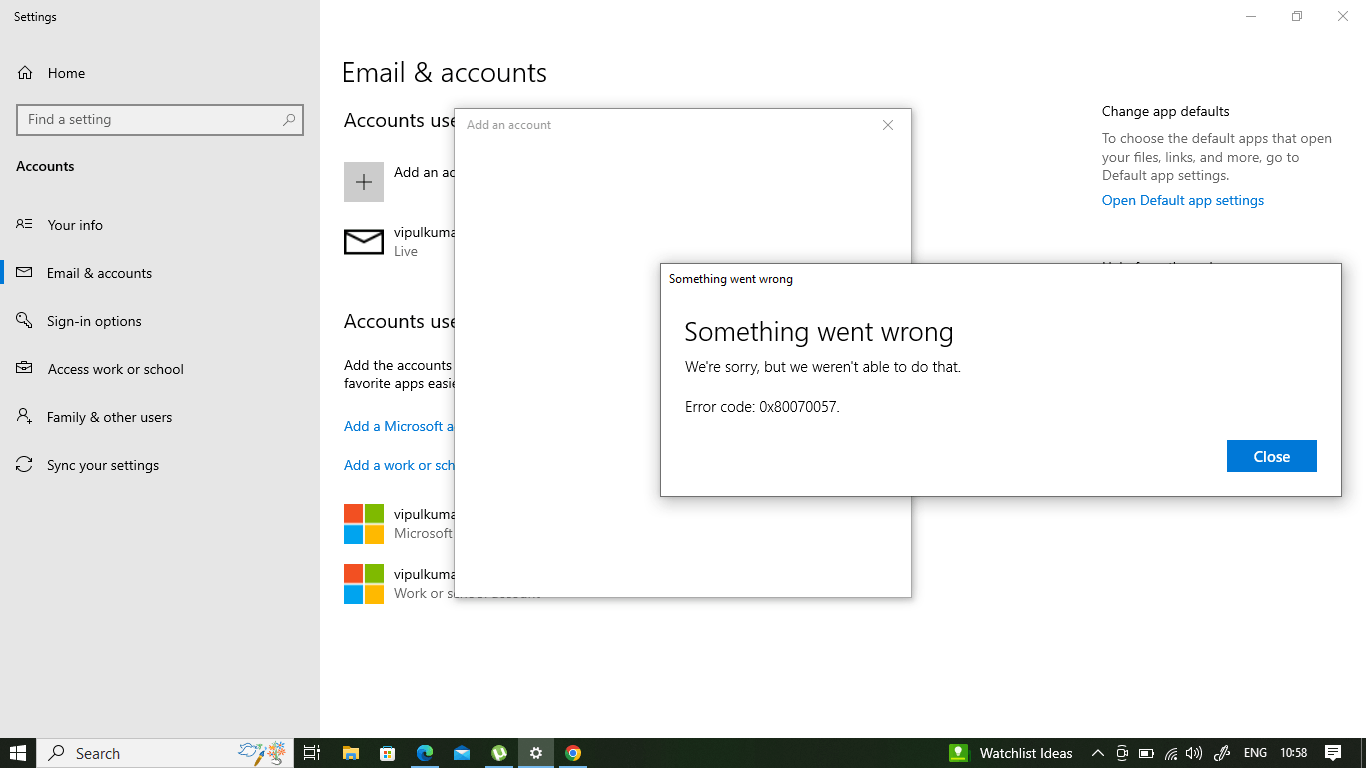1366x768 pixels.
Task: Click Close button in error dialog
Action: point(1271,456)
